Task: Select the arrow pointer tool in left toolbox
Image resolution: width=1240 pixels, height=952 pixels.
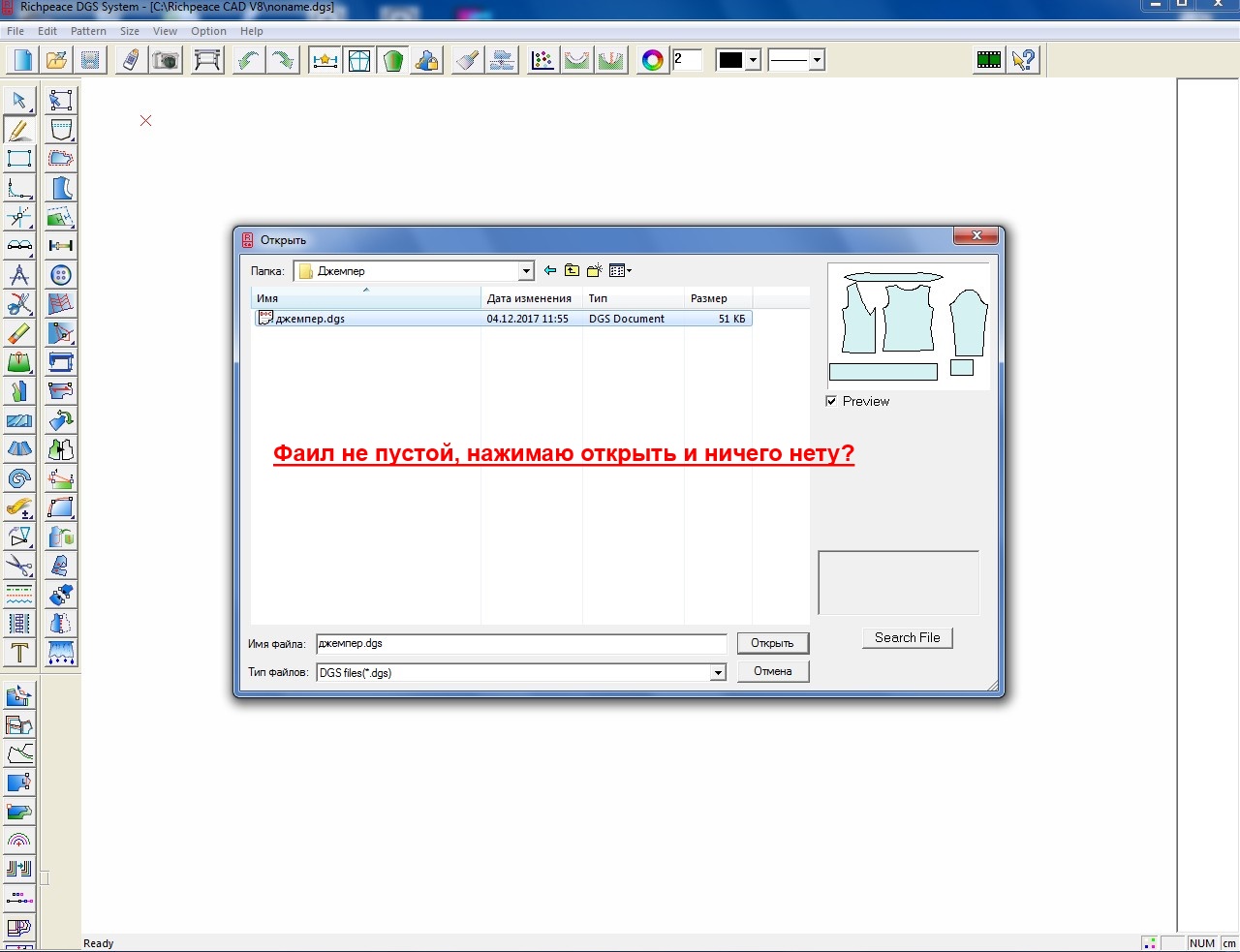Action: [x=19, y=100]
